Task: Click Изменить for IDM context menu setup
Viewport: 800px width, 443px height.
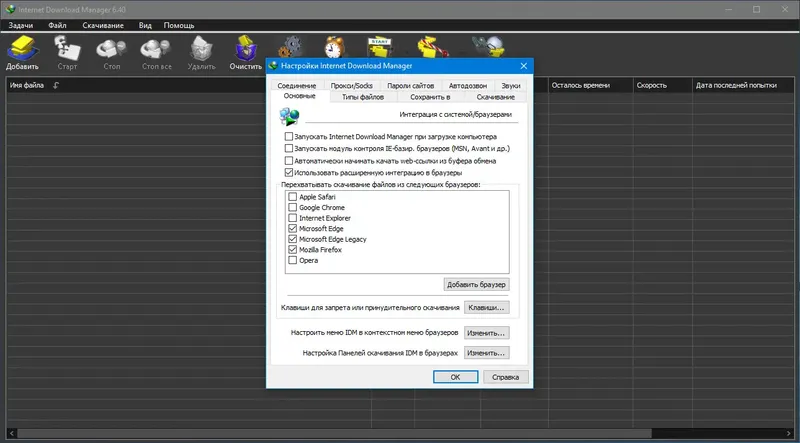Action: click(x=487, y=333)
